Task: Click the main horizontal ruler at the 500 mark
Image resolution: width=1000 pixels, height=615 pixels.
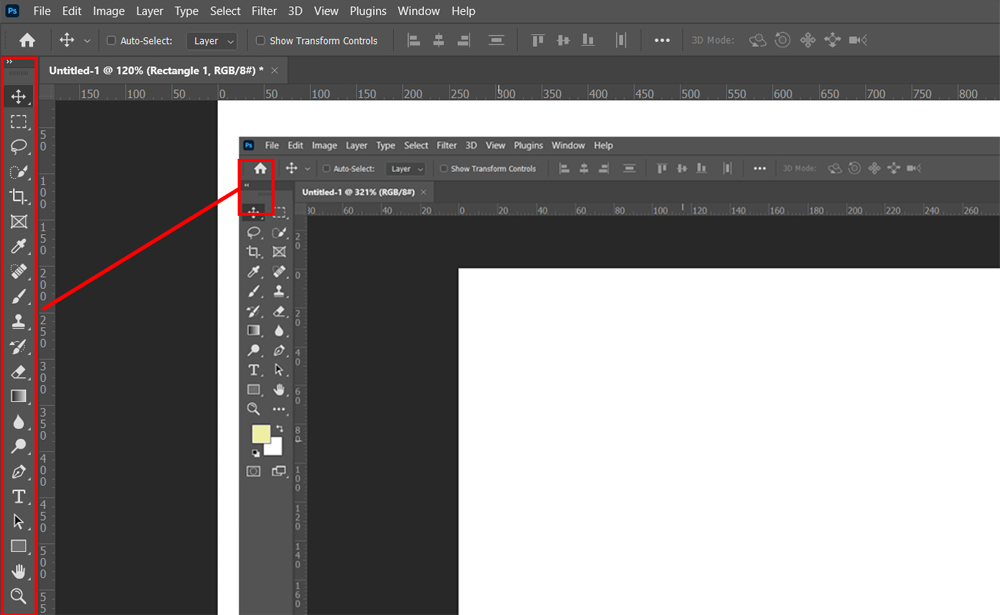Action: pyautogui.click(x=691, y=94)
